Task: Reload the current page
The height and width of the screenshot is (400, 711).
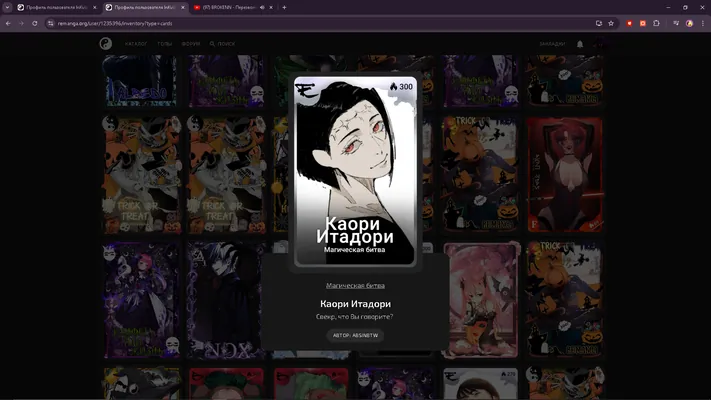Action: pyautogui.click(x=34, y=23)
